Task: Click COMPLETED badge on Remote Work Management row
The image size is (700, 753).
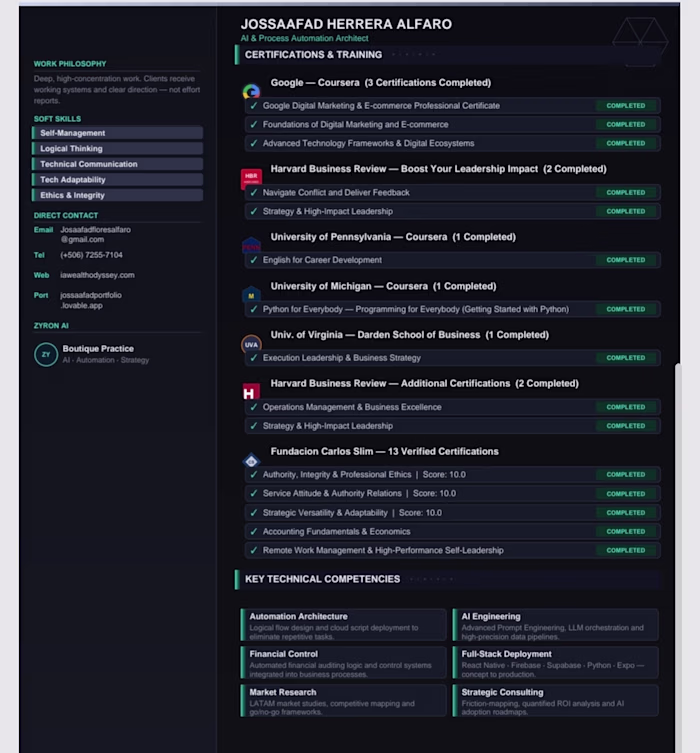Action: click(626, 550)
